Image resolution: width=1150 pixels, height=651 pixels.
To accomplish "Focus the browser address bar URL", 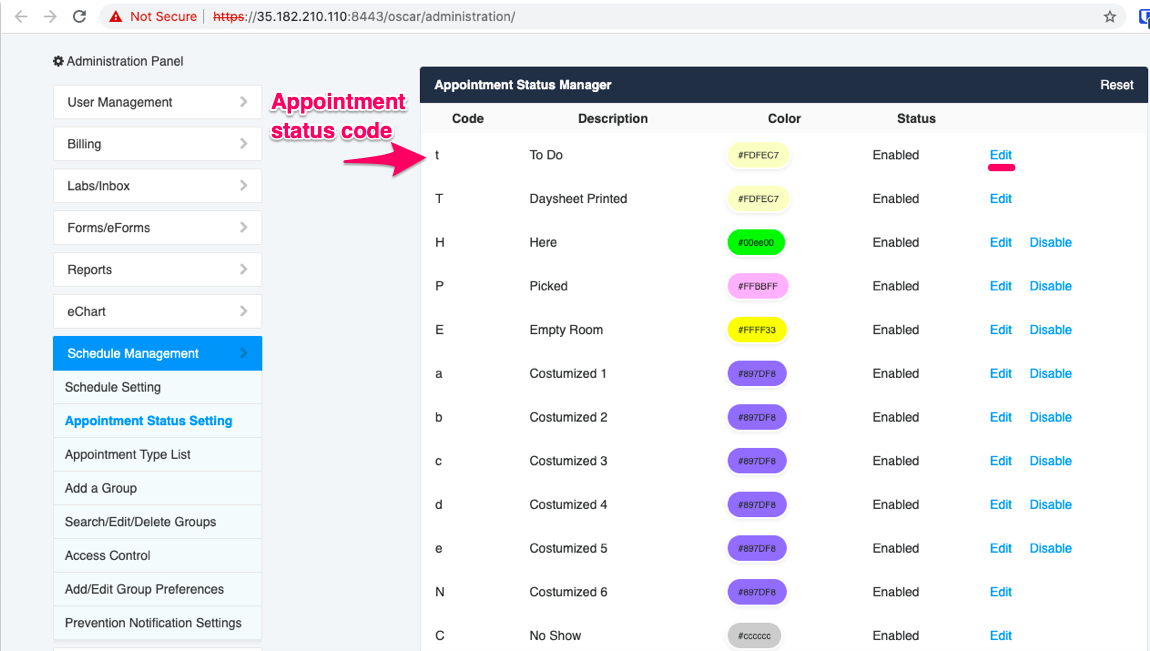I will tap(364, 16).
